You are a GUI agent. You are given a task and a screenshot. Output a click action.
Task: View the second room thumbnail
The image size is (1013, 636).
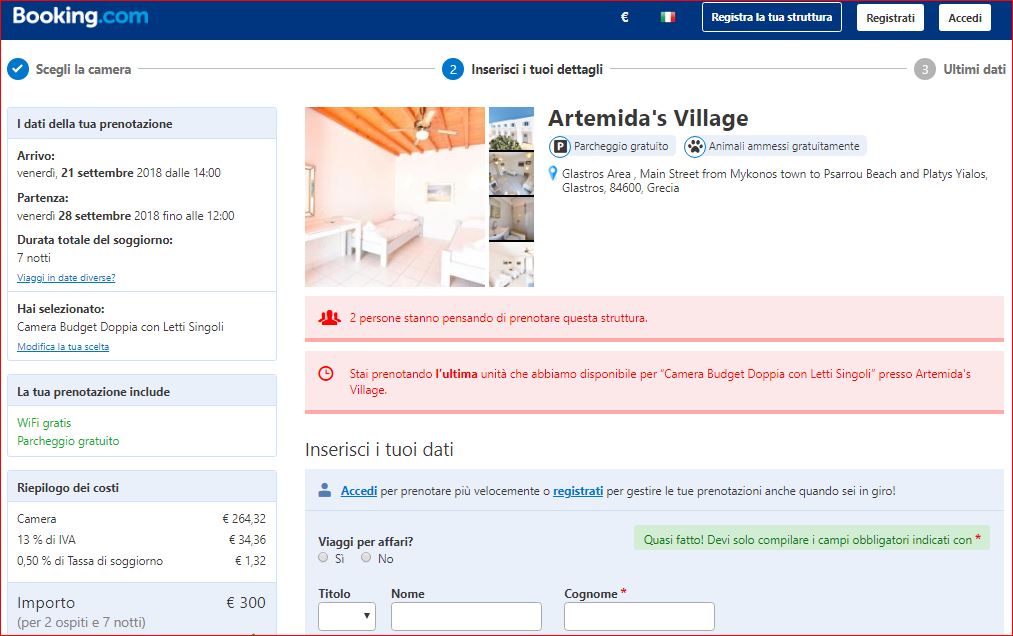[x=511, y=173]
